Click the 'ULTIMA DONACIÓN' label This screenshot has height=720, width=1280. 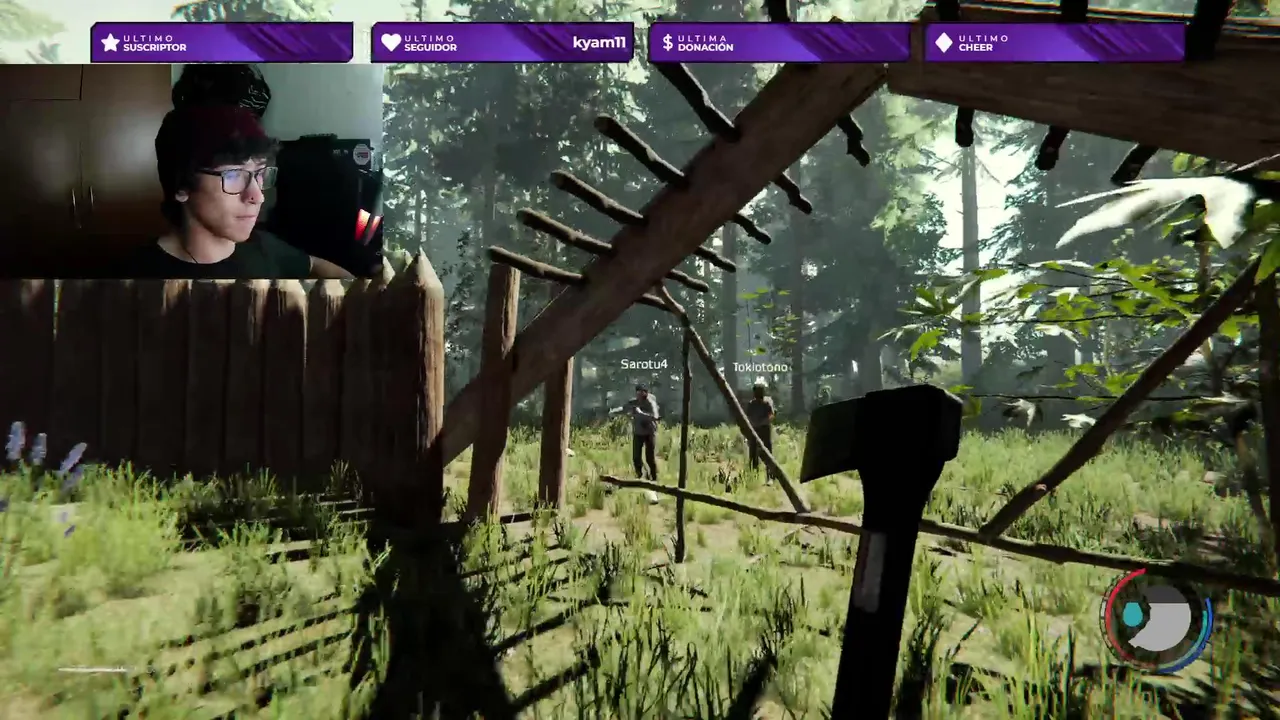tap(705, 42)
